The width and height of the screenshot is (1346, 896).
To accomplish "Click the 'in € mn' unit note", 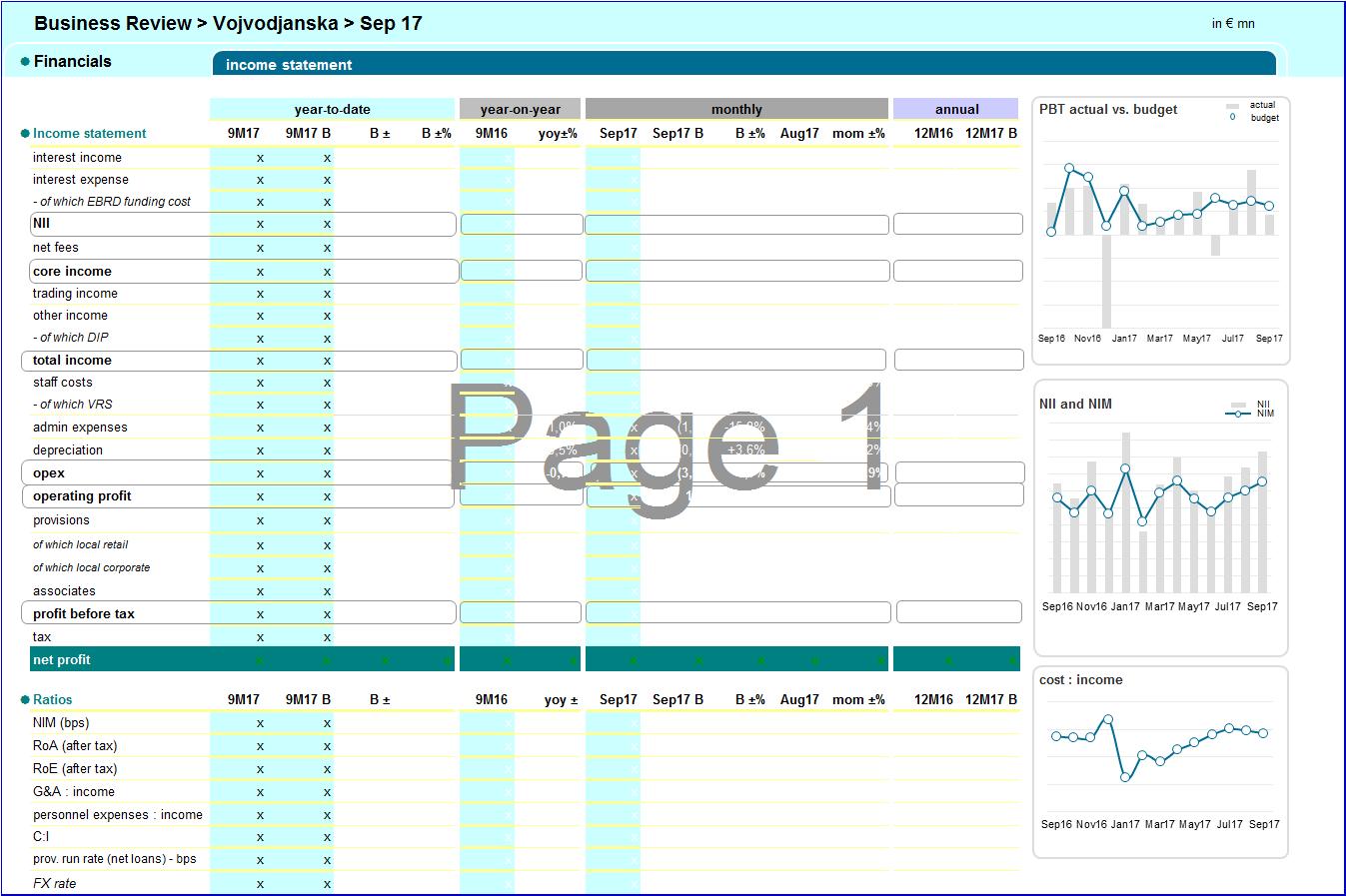I will click(1233, 23).
